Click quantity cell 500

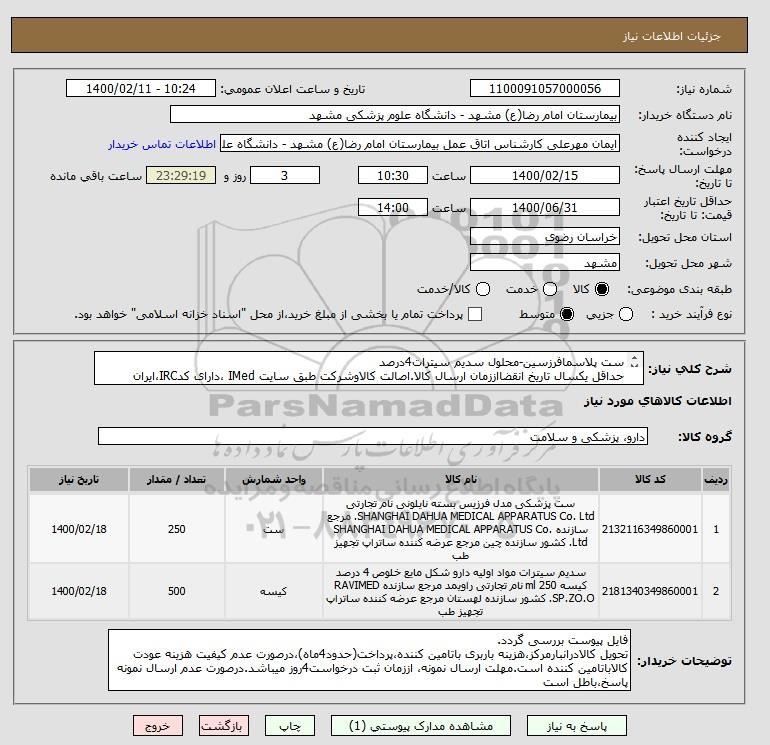coord(177,591)
